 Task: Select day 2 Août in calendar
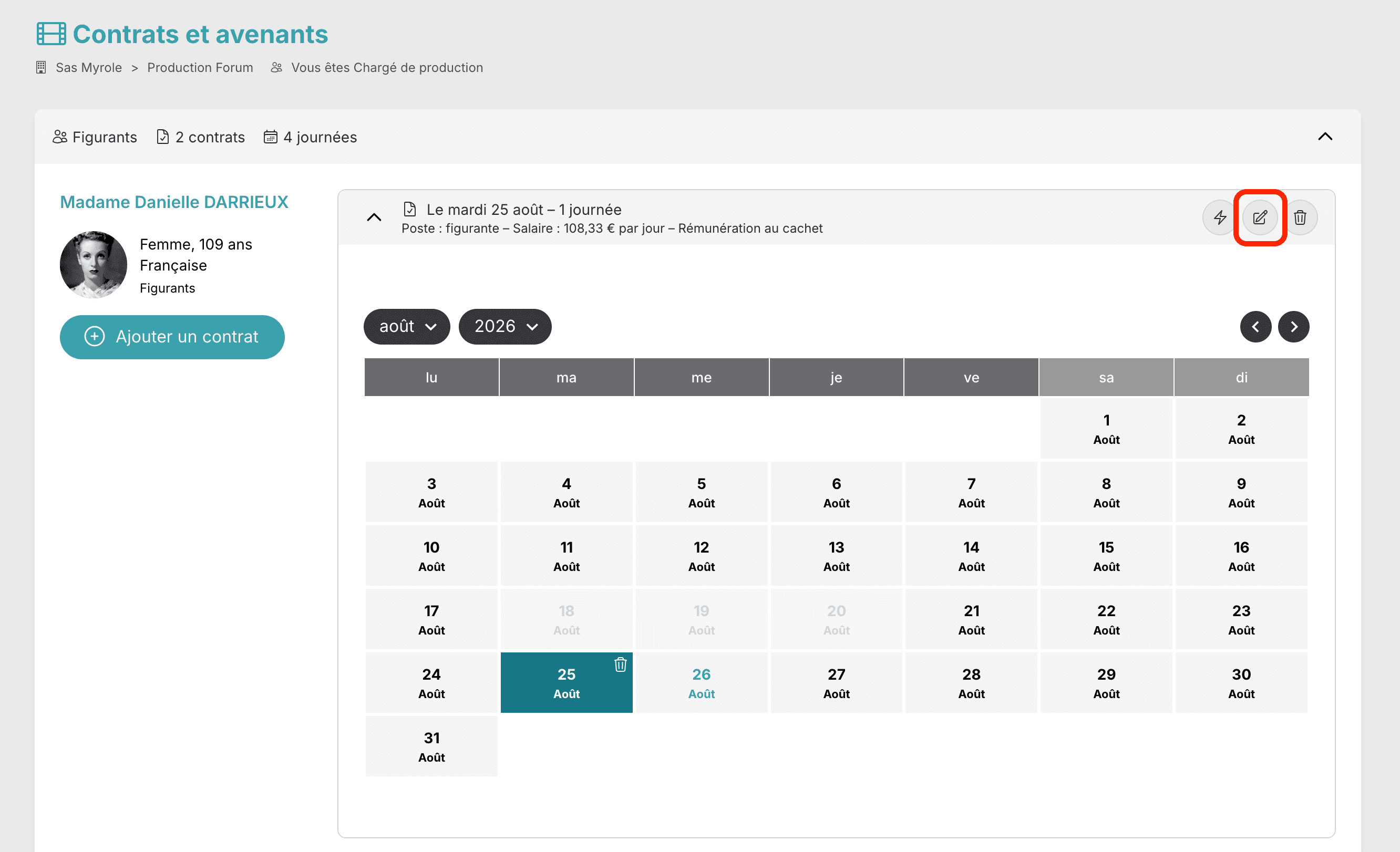tap(1241, 428)
